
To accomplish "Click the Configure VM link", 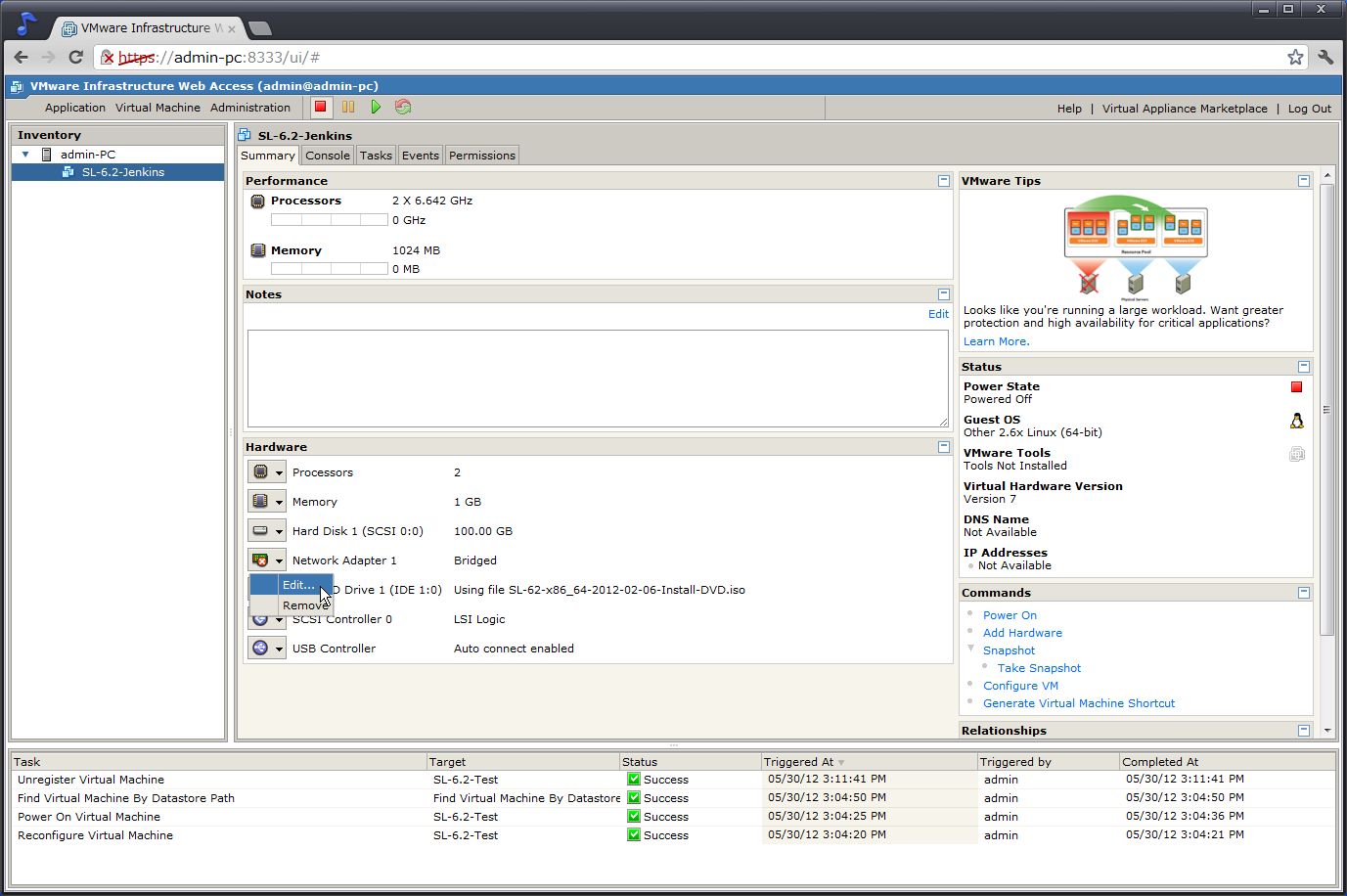I will click(1020, 686).
